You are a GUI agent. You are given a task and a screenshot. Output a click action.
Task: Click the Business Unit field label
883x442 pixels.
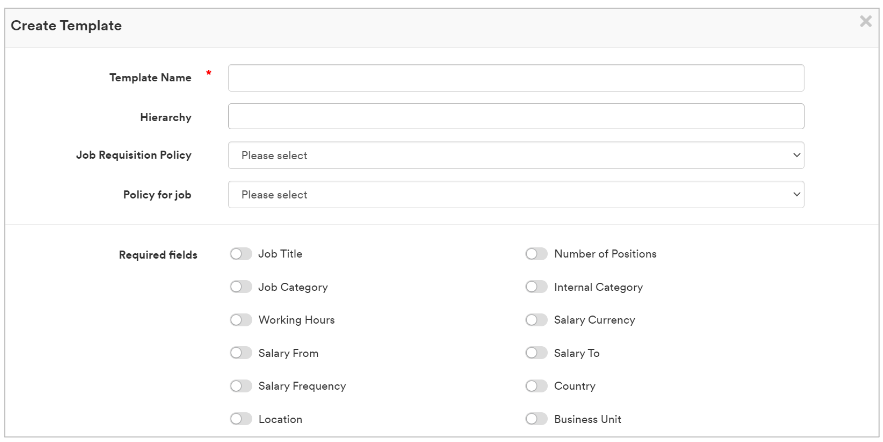588,419
